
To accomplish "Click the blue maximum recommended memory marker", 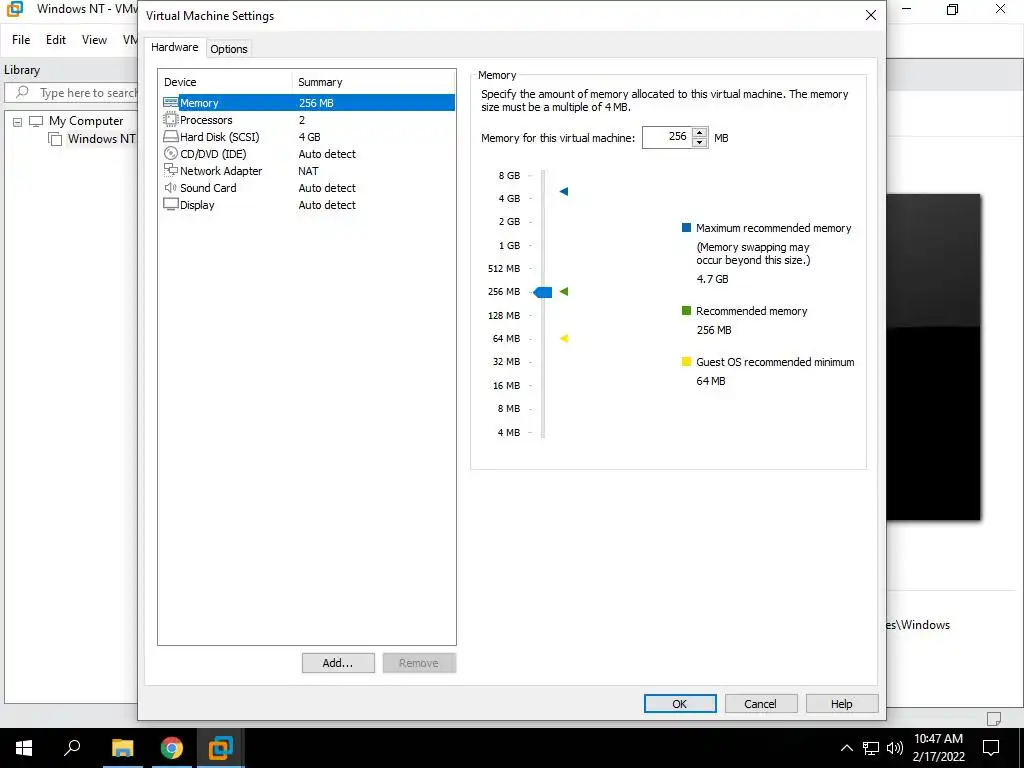I will pyautogui.click(x=564, y=191).
